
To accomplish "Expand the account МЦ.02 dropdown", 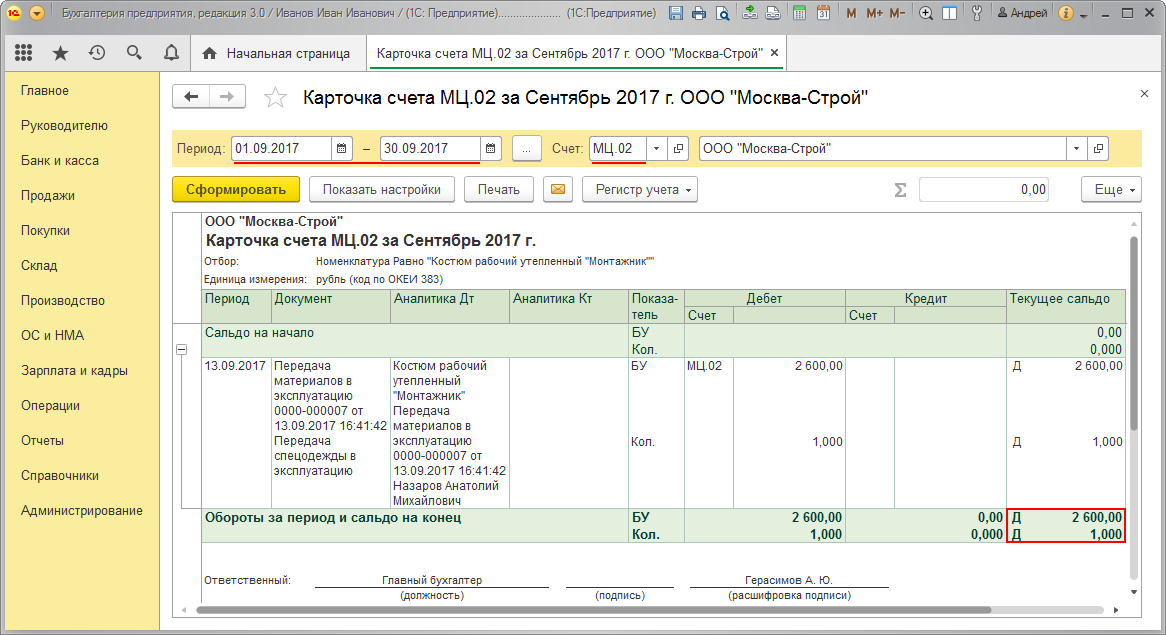I will click(656, 148).
